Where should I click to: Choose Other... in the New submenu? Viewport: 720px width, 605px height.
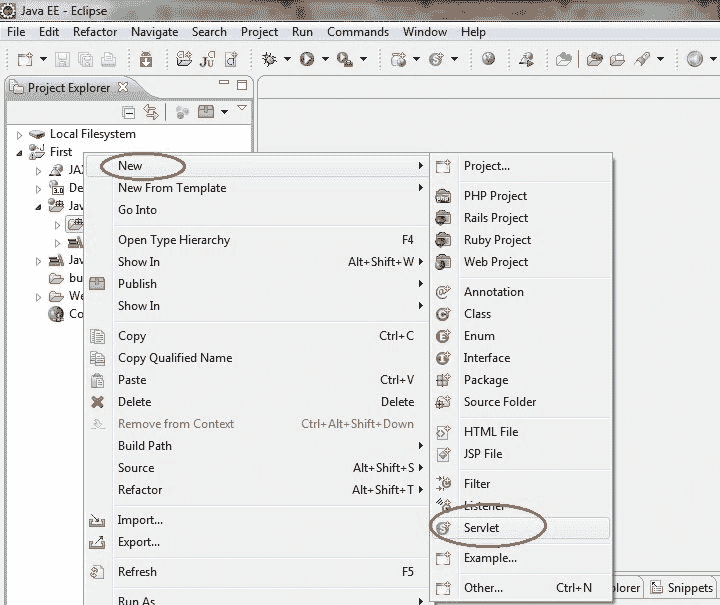[x=521, y=588]
